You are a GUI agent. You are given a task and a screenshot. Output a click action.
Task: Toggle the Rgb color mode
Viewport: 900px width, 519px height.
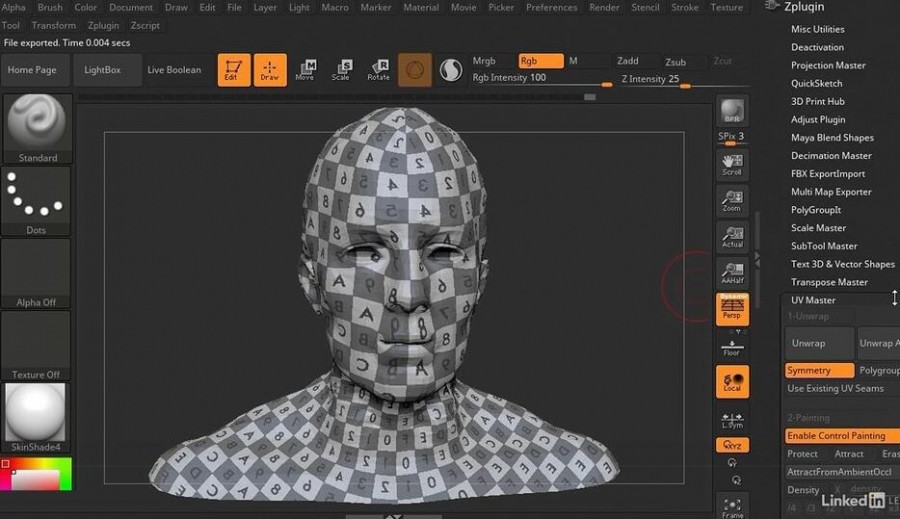[x=541, y=61]
